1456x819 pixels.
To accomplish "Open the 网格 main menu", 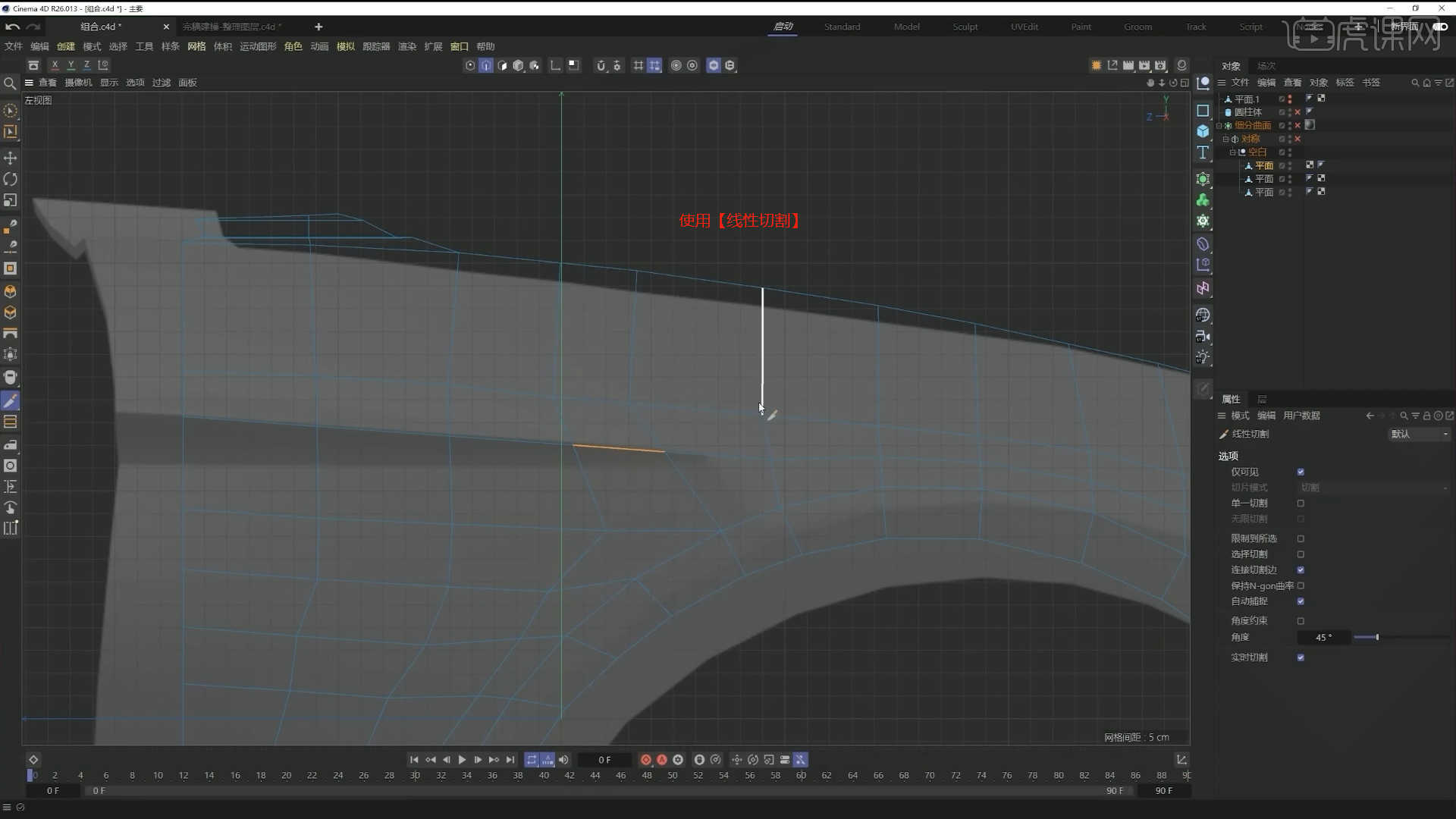I will click(x=196, y=46).
